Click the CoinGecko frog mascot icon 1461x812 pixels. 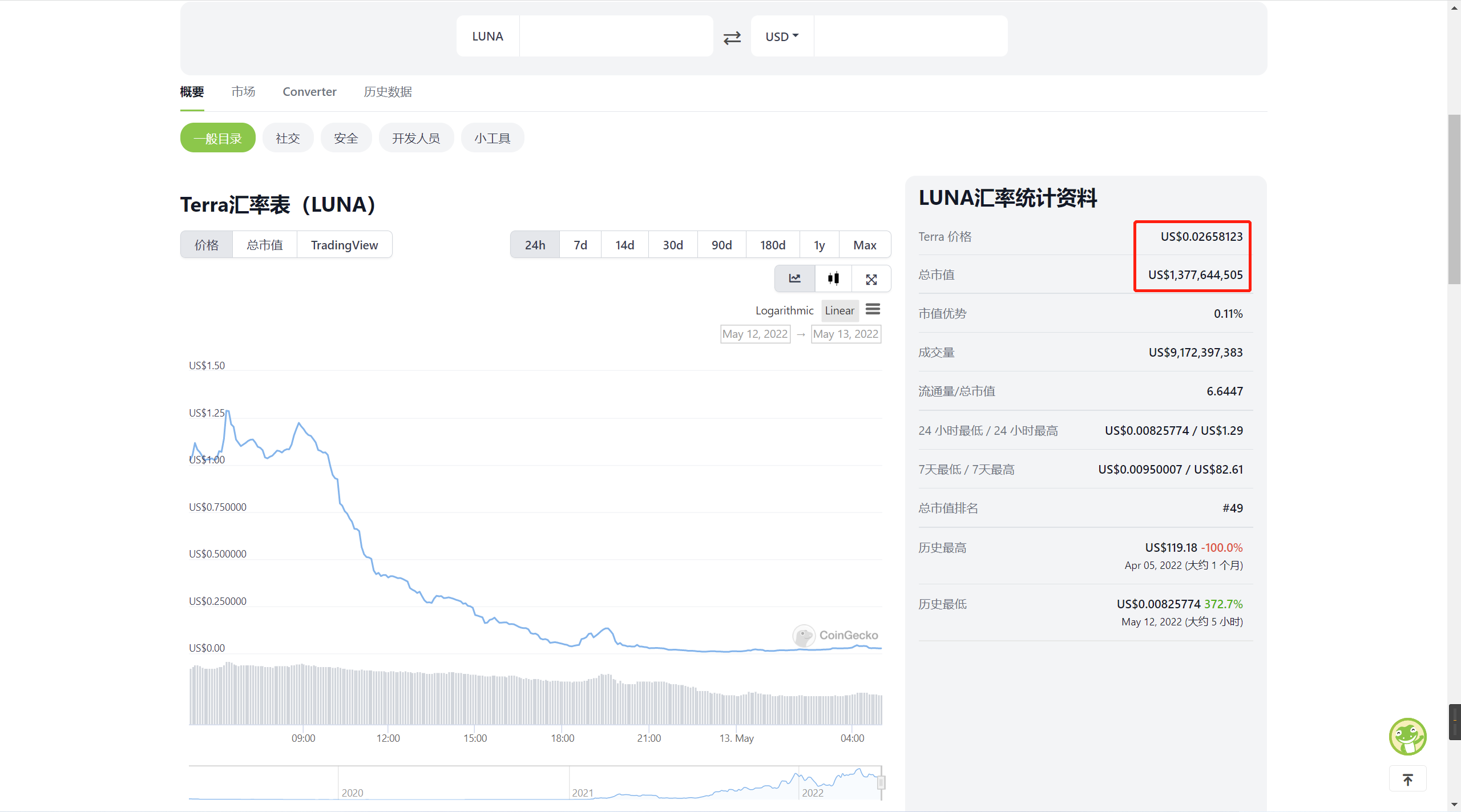[1407, 736]
